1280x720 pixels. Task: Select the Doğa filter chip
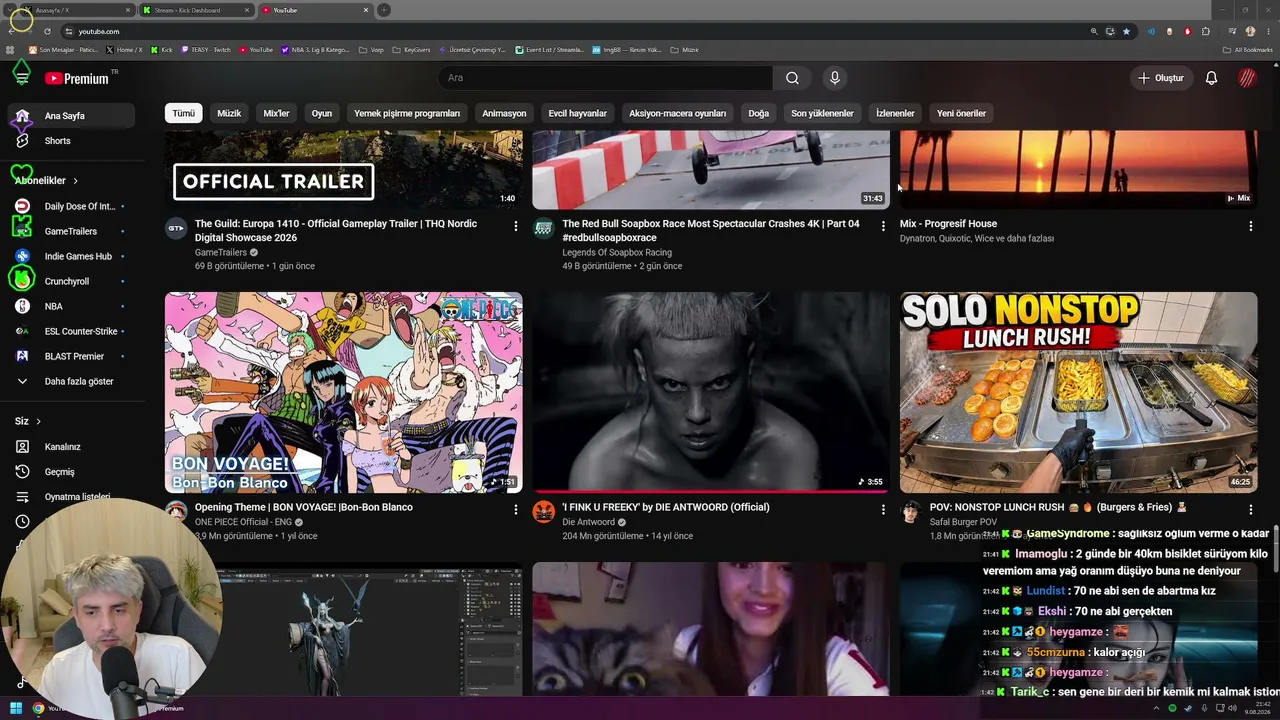coord(759,113)
